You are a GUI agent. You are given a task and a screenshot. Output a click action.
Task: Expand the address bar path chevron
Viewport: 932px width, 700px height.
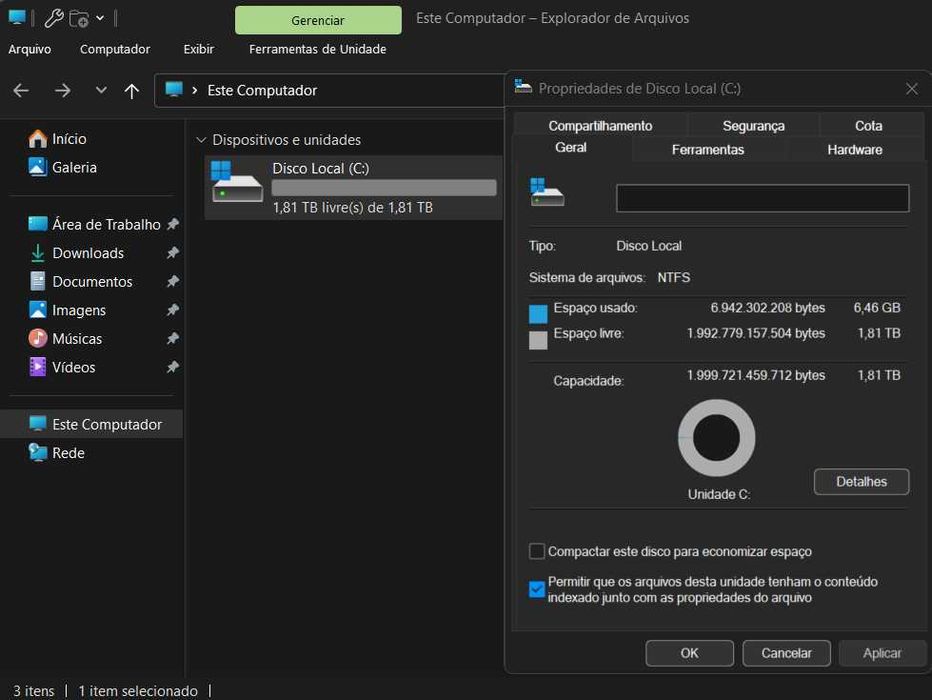point(194,90)
